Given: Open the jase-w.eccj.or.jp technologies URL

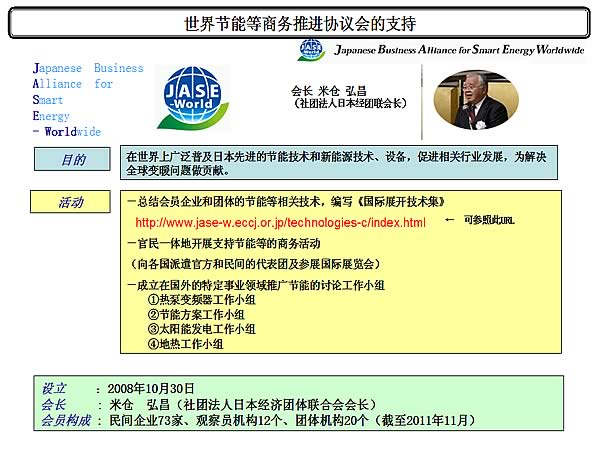Looking at the screenshot, I should 280,223.
